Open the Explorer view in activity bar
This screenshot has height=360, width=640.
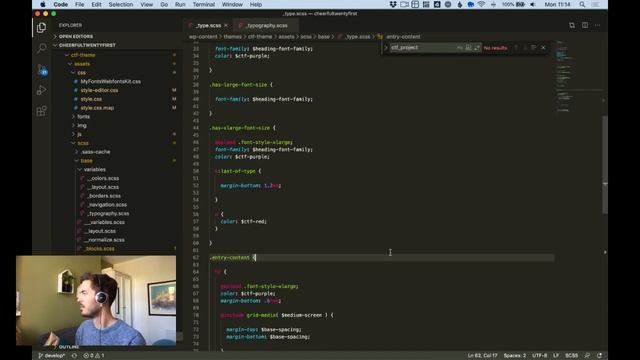[41, 27]
